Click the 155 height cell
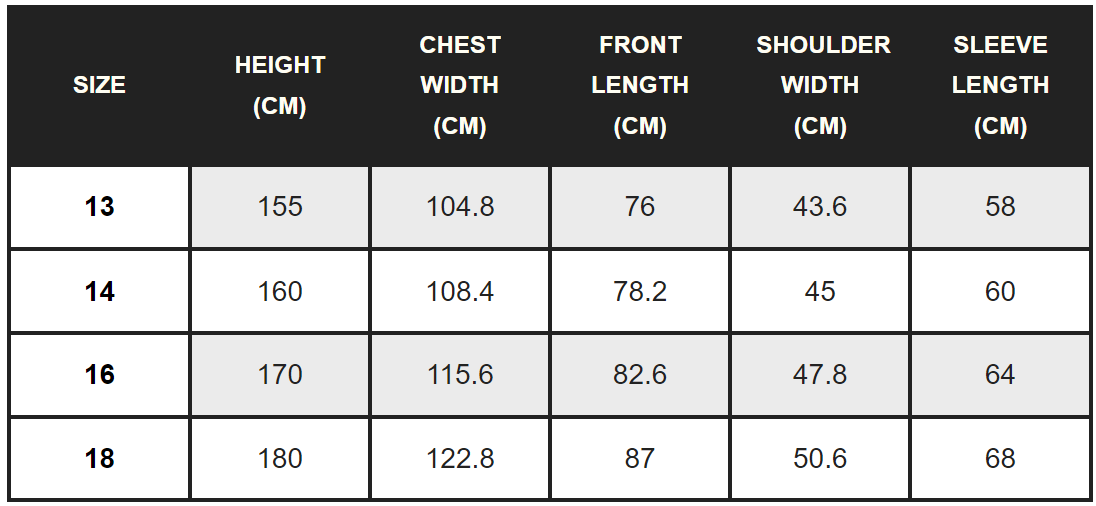 pos(280,207)
